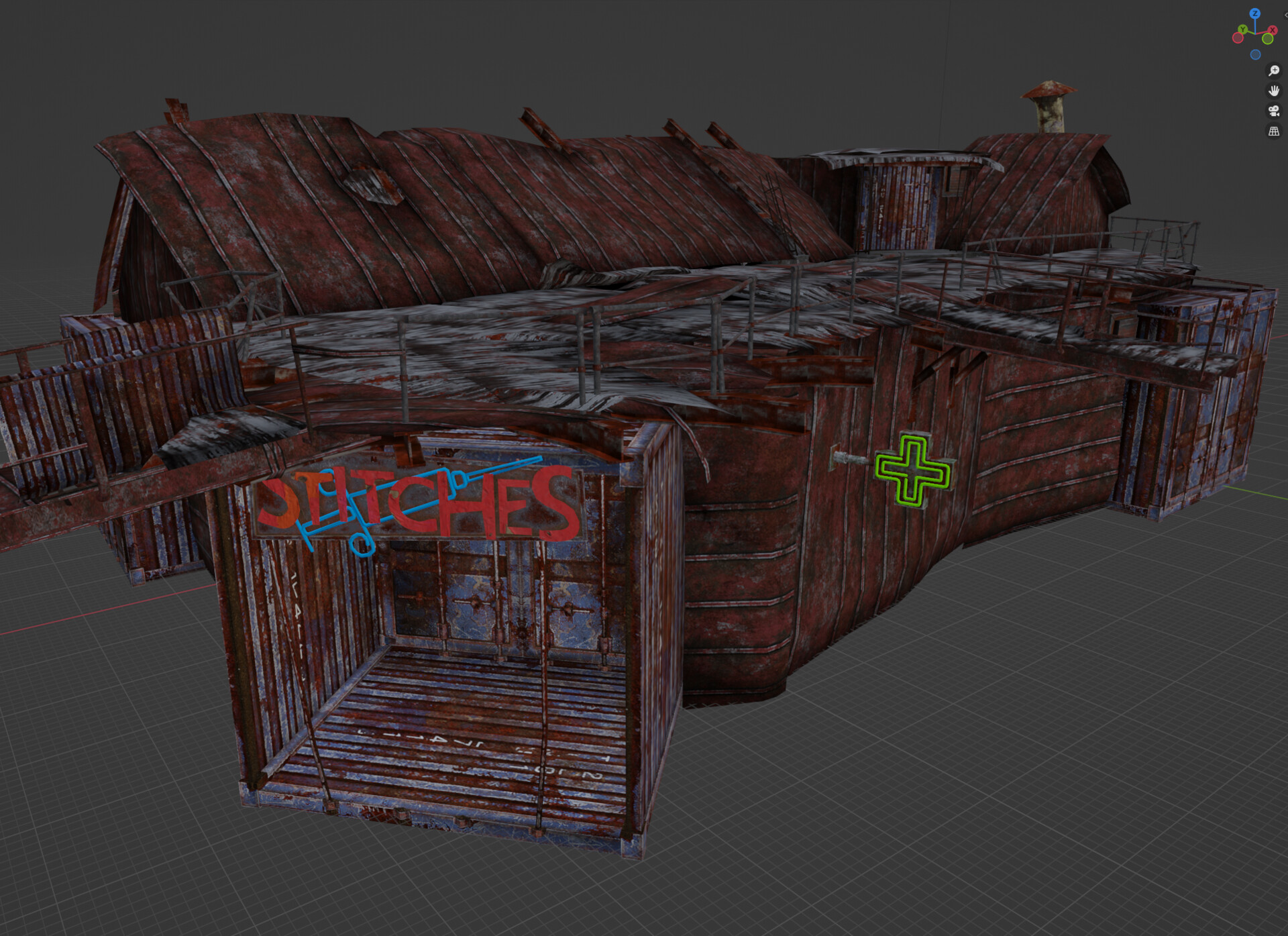The height and width of the screenshot is (936, 1288).
Task: Select the Zoom magnifier icon in the viewport
Action: 1274,70
